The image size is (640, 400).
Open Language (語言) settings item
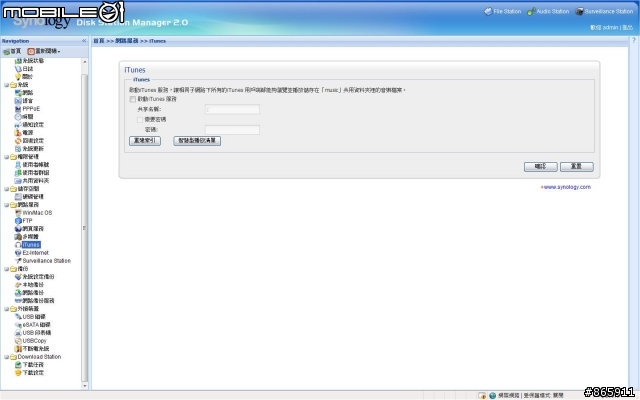click(24, 100)
